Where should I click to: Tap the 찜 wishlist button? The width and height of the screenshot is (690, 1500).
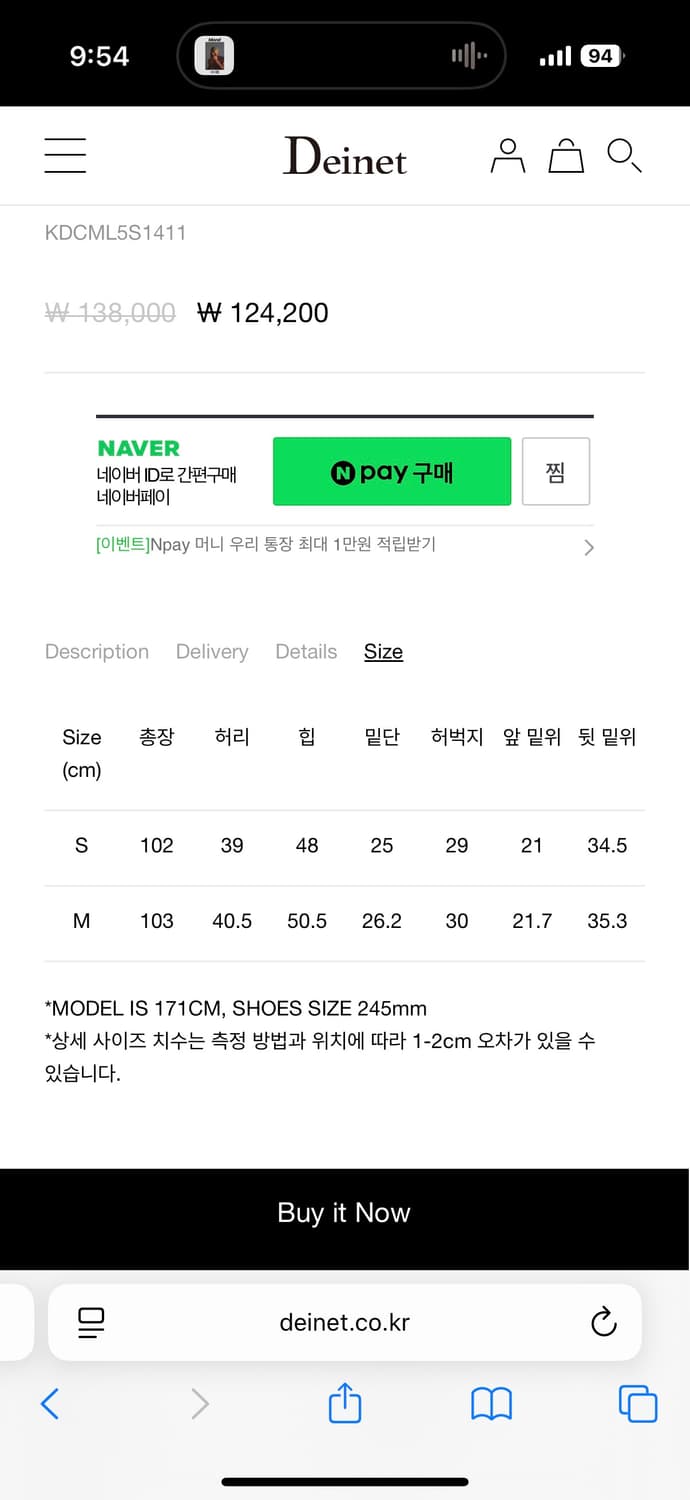click(x=556, y=471)
